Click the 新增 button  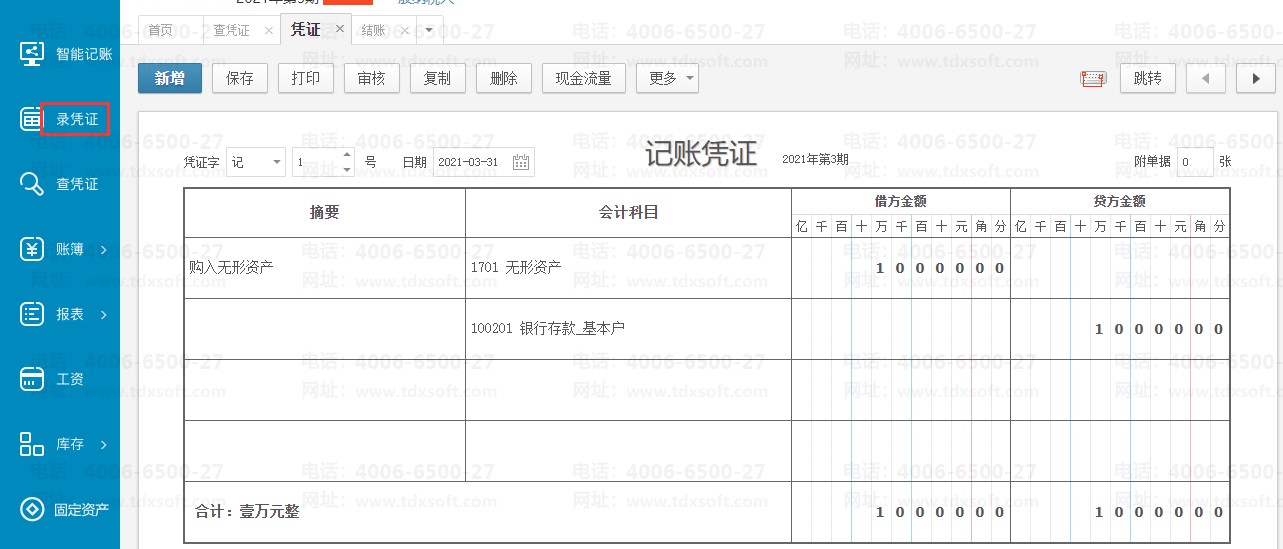(170, 78)
